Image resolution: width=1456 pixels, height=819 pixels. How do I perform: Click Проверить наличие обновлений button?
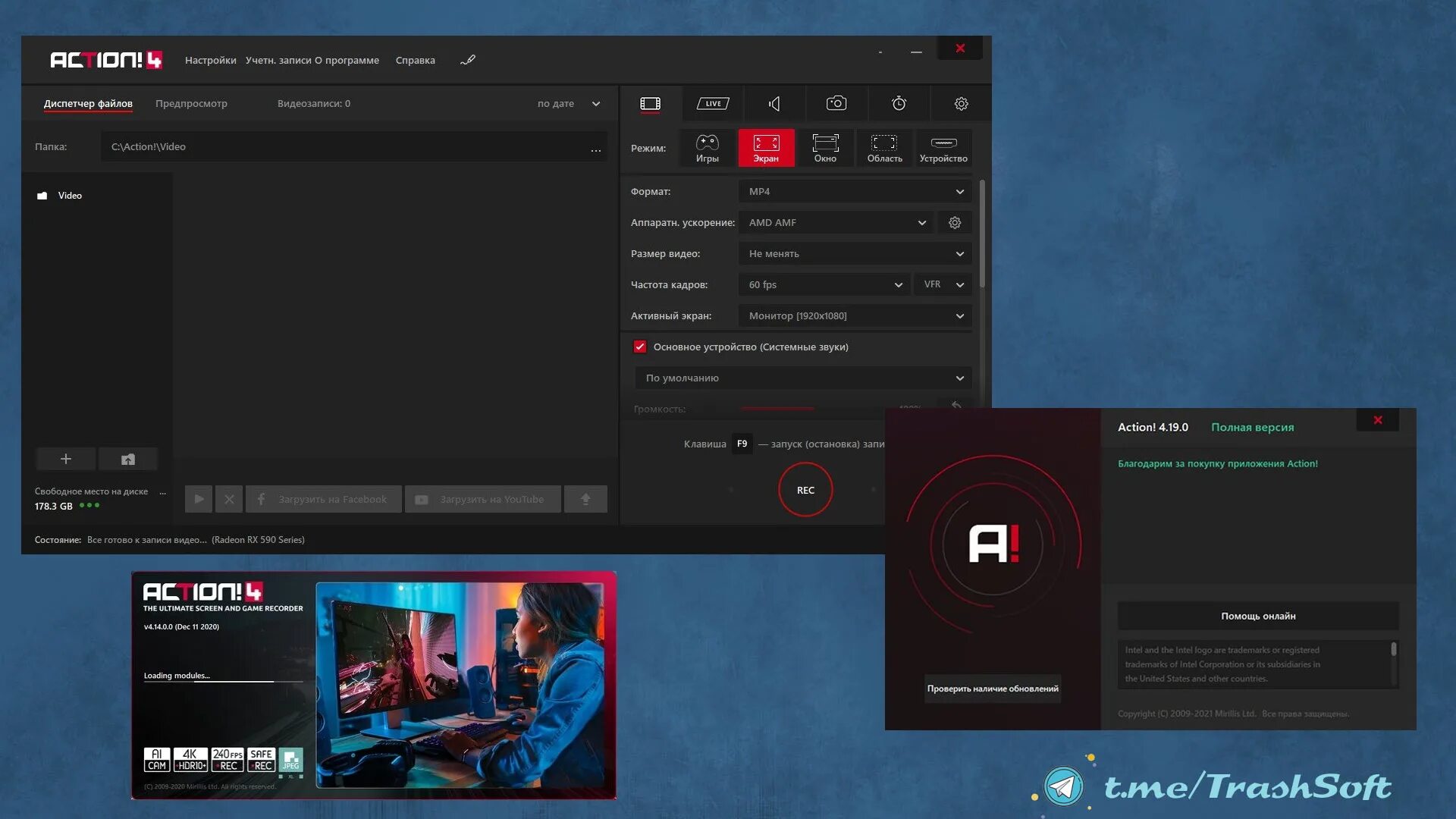pos(992,688)
